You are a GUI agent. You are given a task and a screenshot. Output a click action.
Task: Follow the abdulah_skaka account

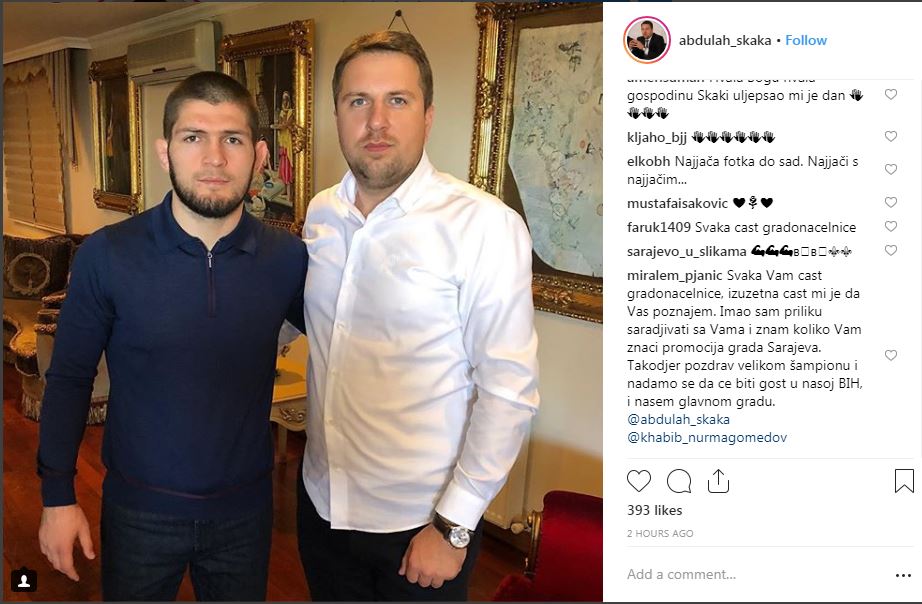pyautogui.click(x=806, y=40)
